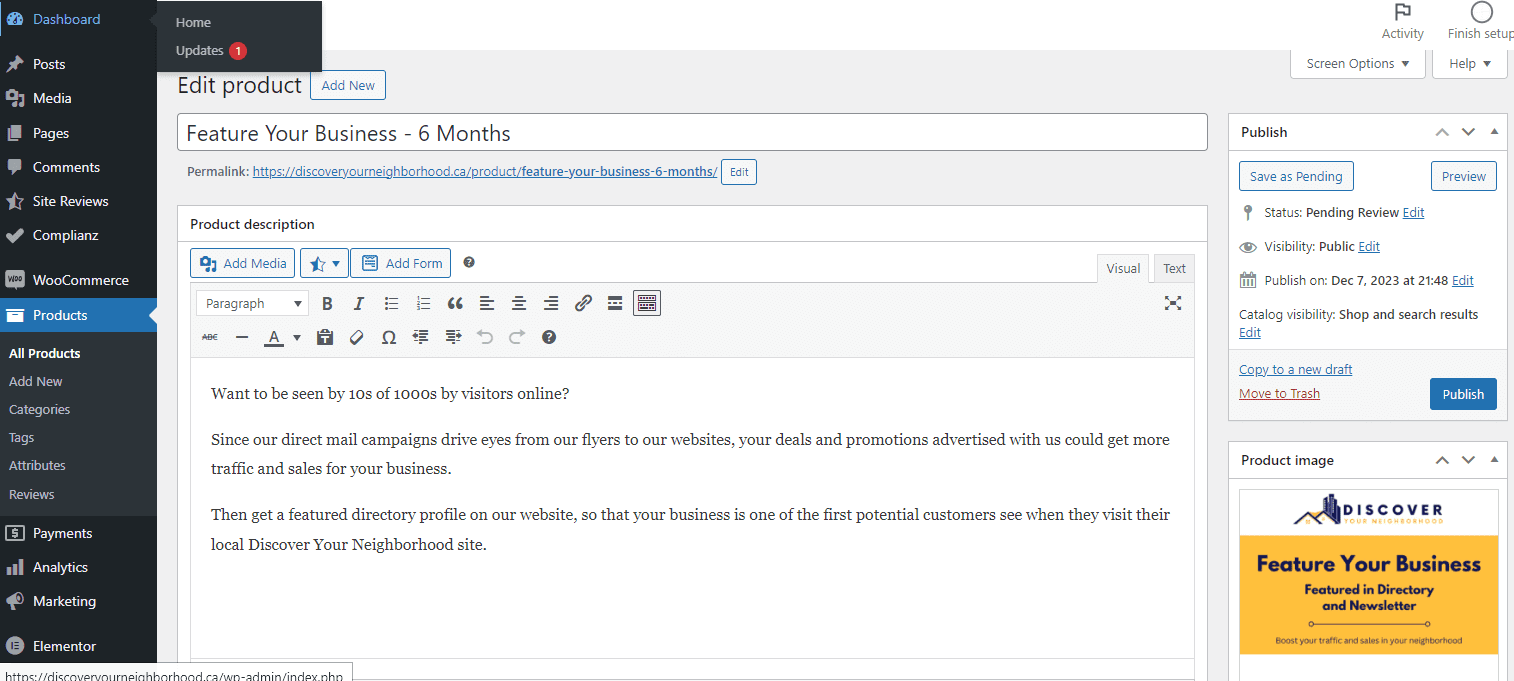Viewport: 1514px width, 681px height.
Task: Apply italic formatting
Action: 359,303
